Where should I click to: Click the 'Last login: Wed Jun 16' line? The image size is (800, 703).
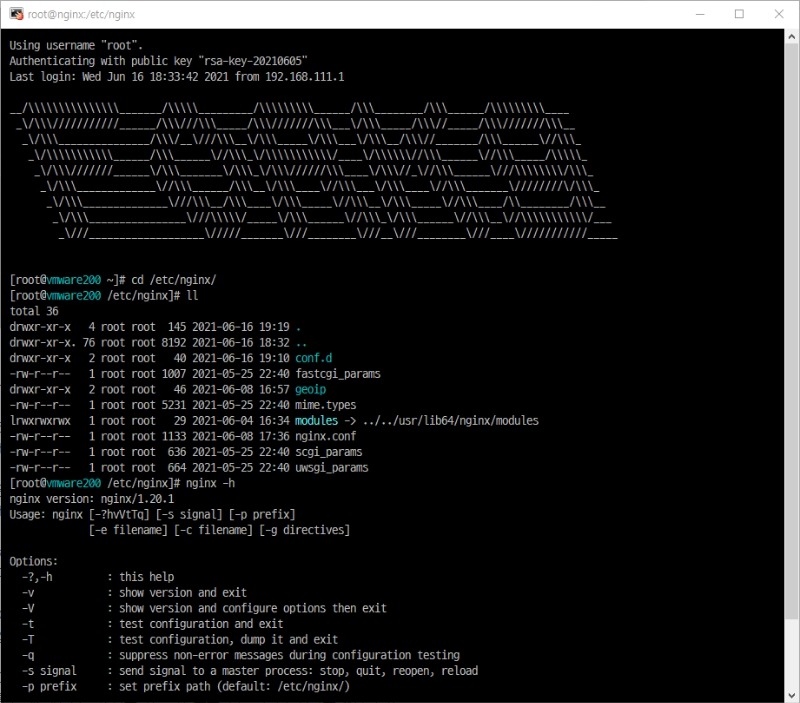177,77
